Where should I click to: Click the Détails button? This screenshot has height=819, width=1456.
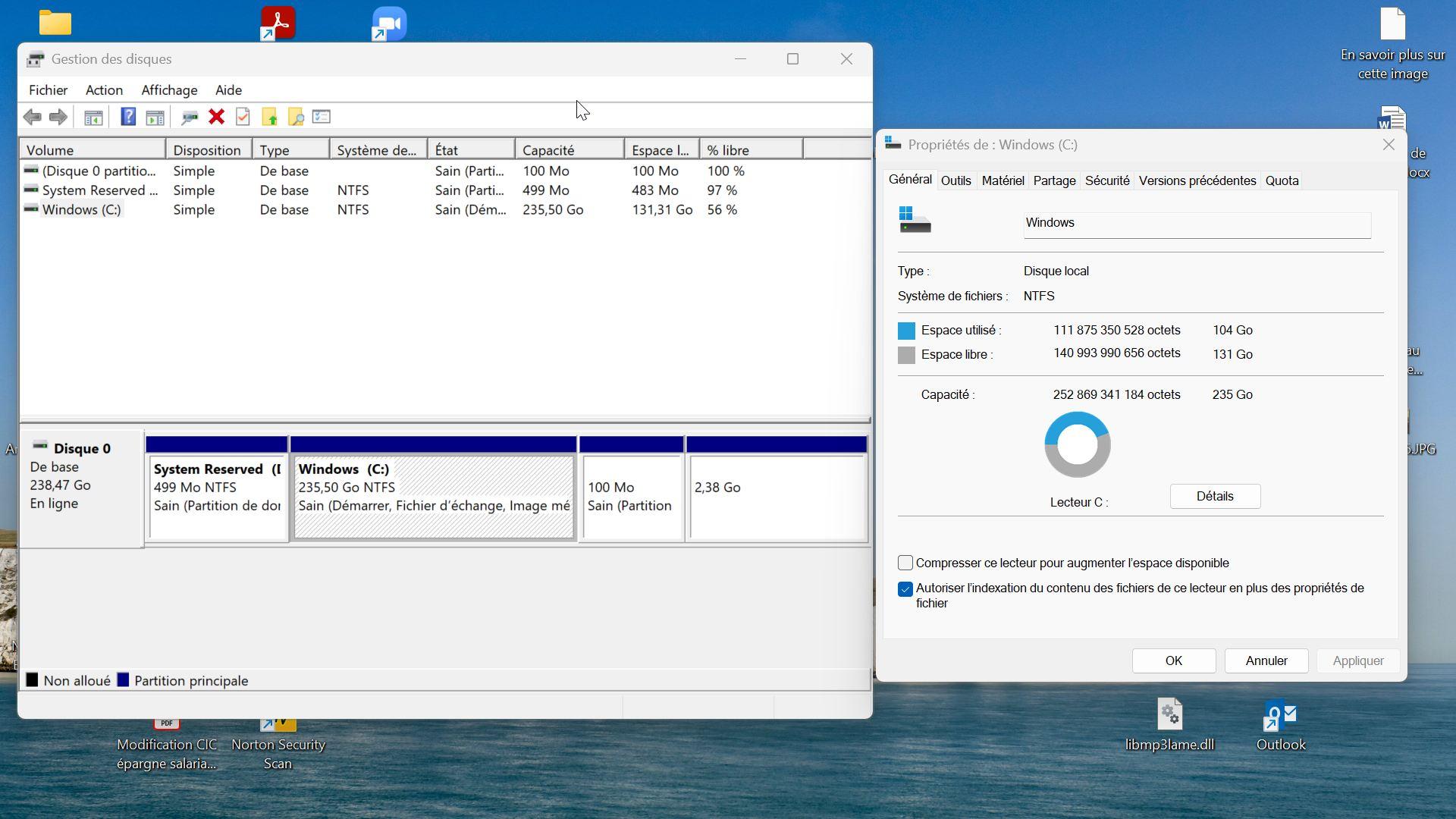click(x=1214, y=496)
